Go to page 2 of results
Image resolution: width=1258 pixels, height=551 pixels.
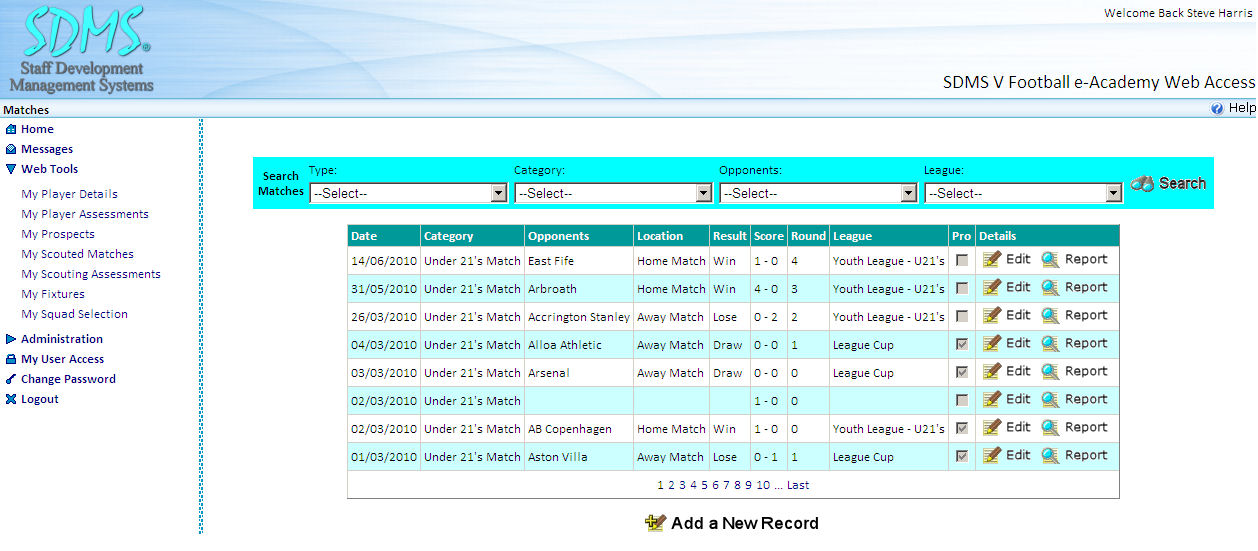click(671, 485)
